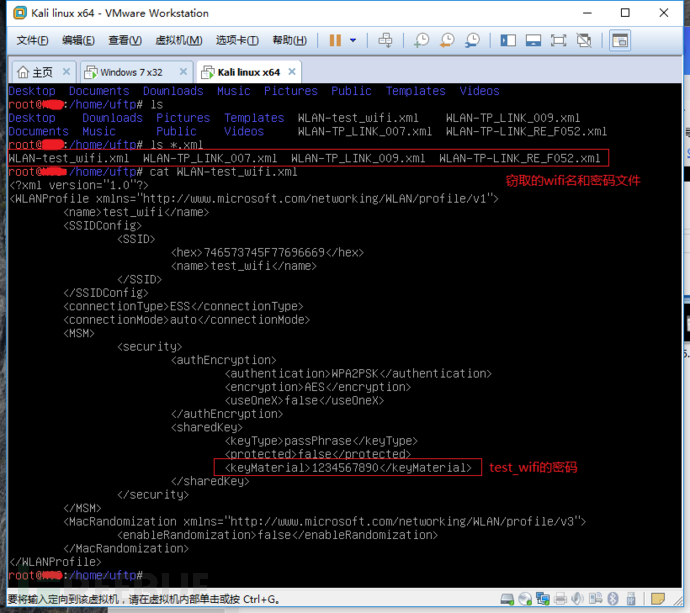Click the USB controller status icon
Viewport: 690px width, 613px height.
click(631, 599)
